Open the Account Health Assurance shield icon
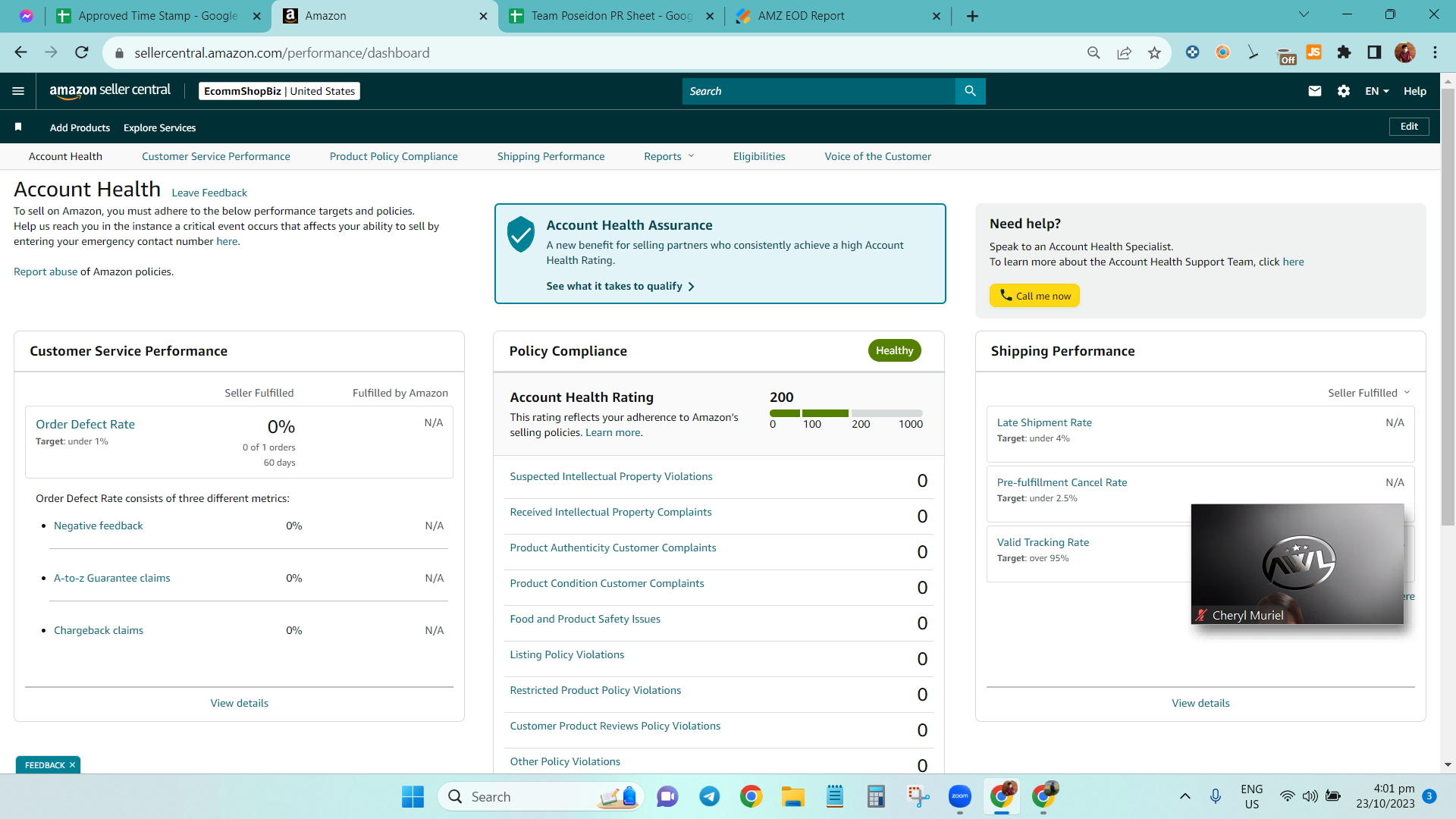The image size is (1456, 819). tap(521, 234)
